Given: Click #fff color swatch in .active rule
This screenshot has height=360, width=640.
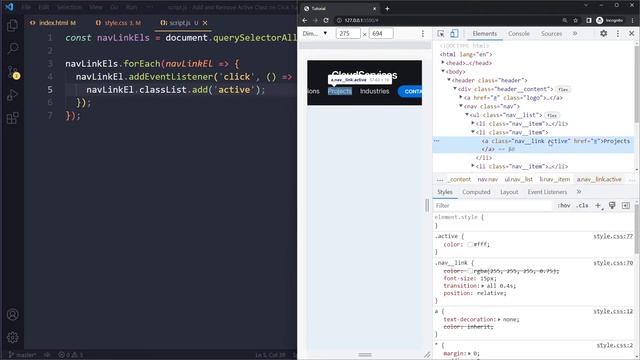Looking at the screenshot, I should 470,244.
